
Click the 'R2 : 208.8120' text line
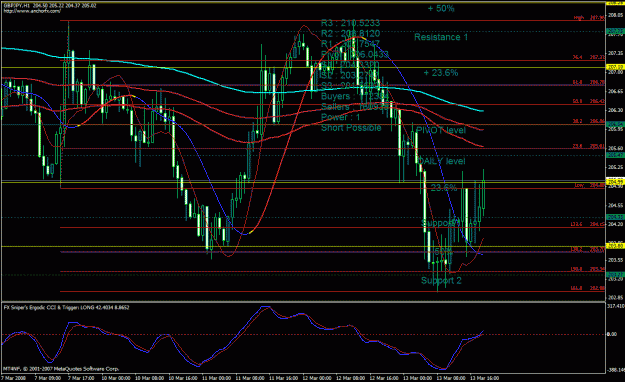[350, 33]
